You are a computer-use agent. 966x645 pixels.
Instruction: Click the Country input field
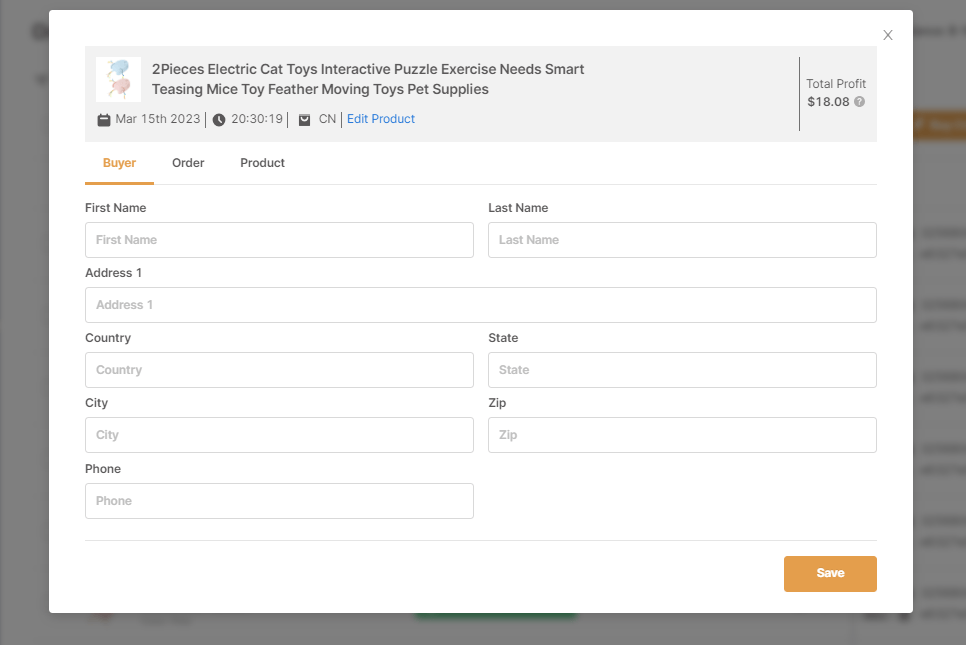point(279,370)
